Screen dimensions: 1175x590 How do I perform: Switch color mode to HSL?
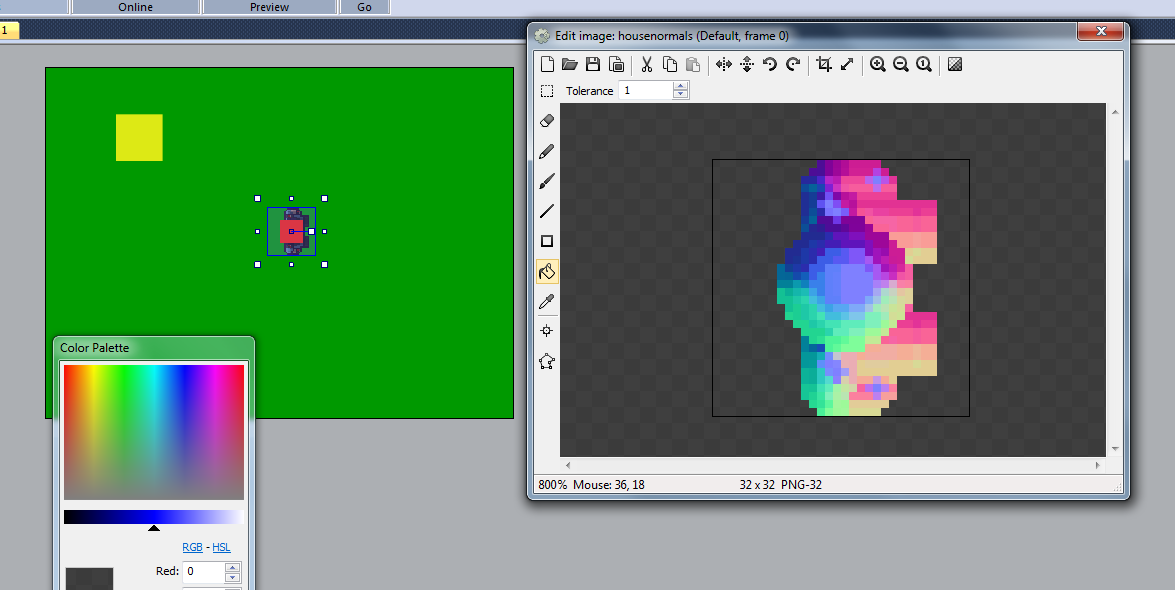coord(221,547)
